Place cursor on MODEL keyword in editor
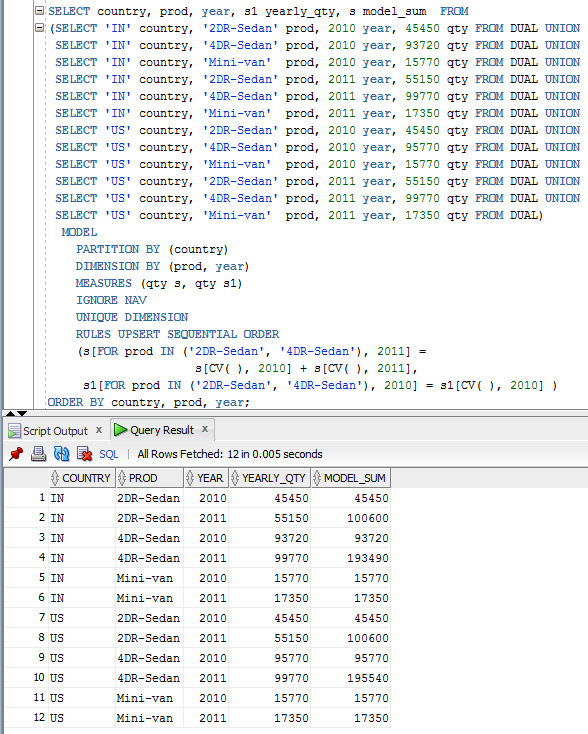 [79, 232]
